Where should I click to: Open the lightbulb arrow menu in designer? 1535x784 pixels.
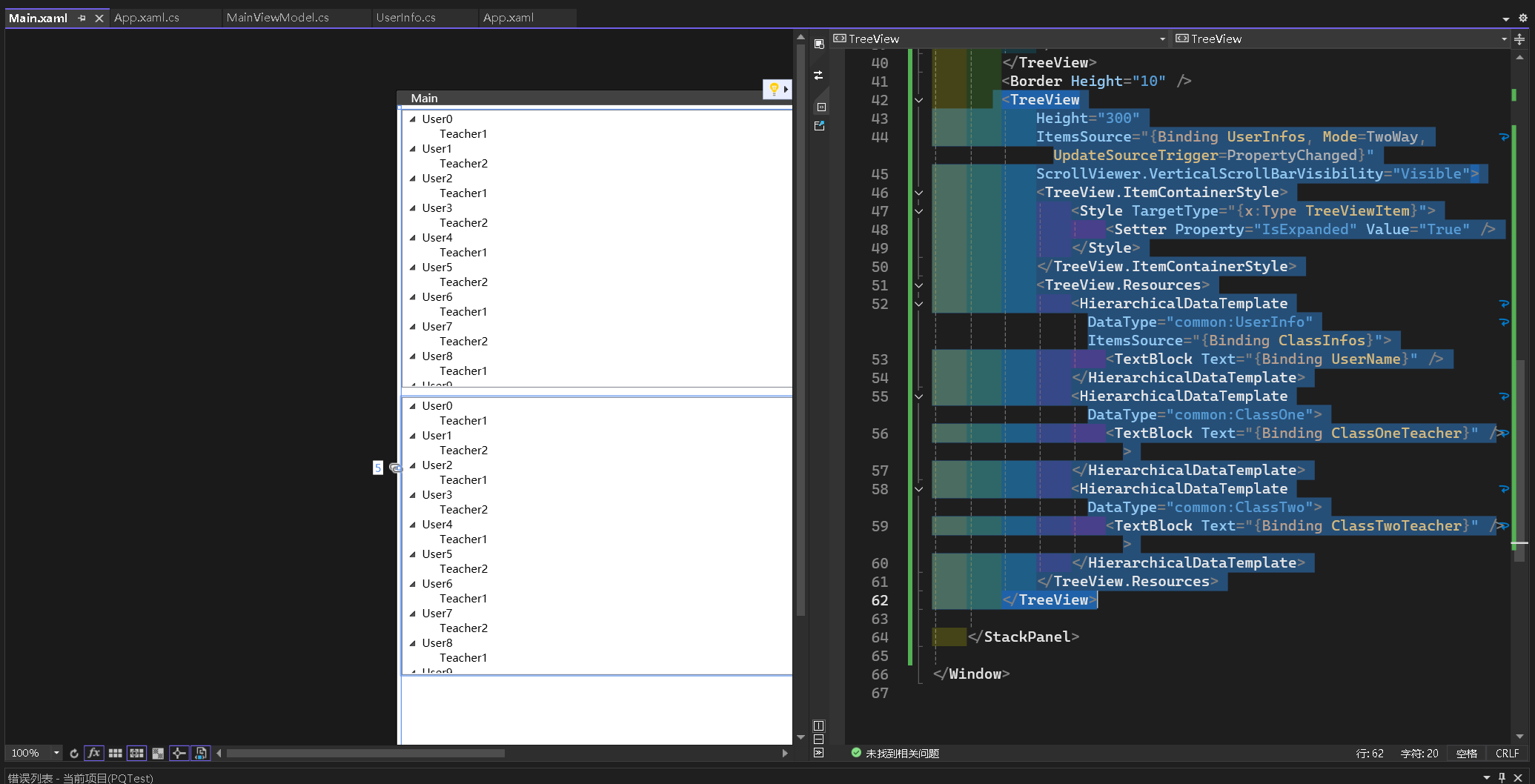[x=786, y=89]
